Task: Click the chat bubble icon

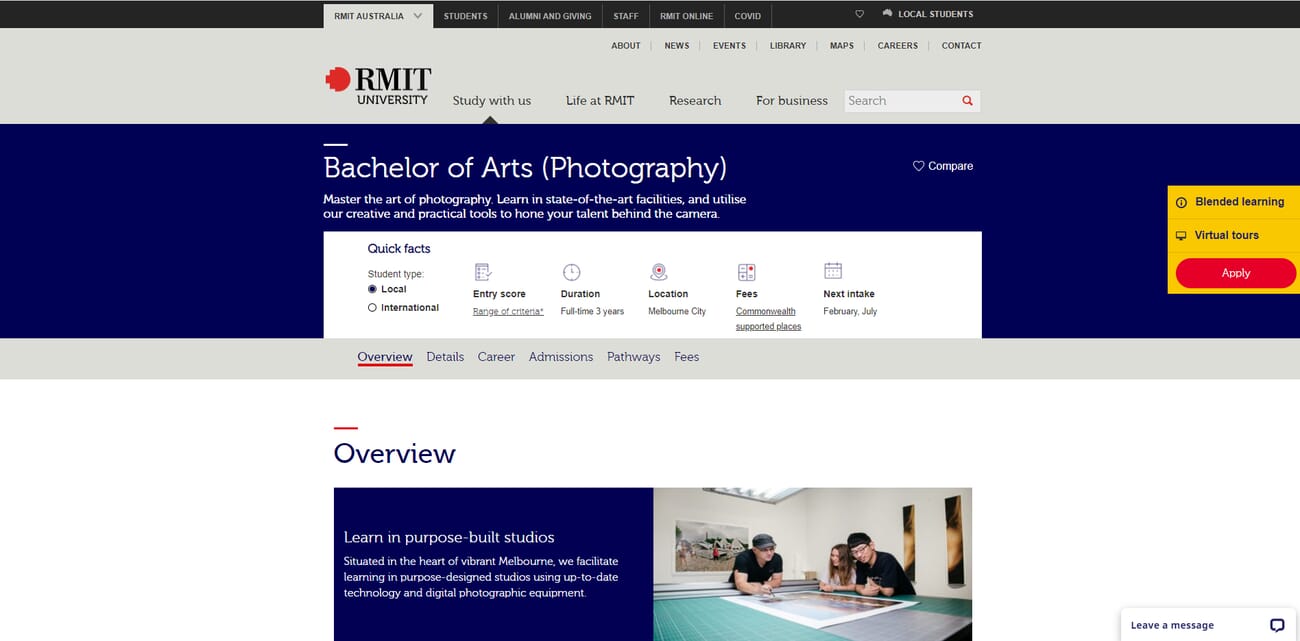Action: pyautogui.click(x=1277, y=625)
